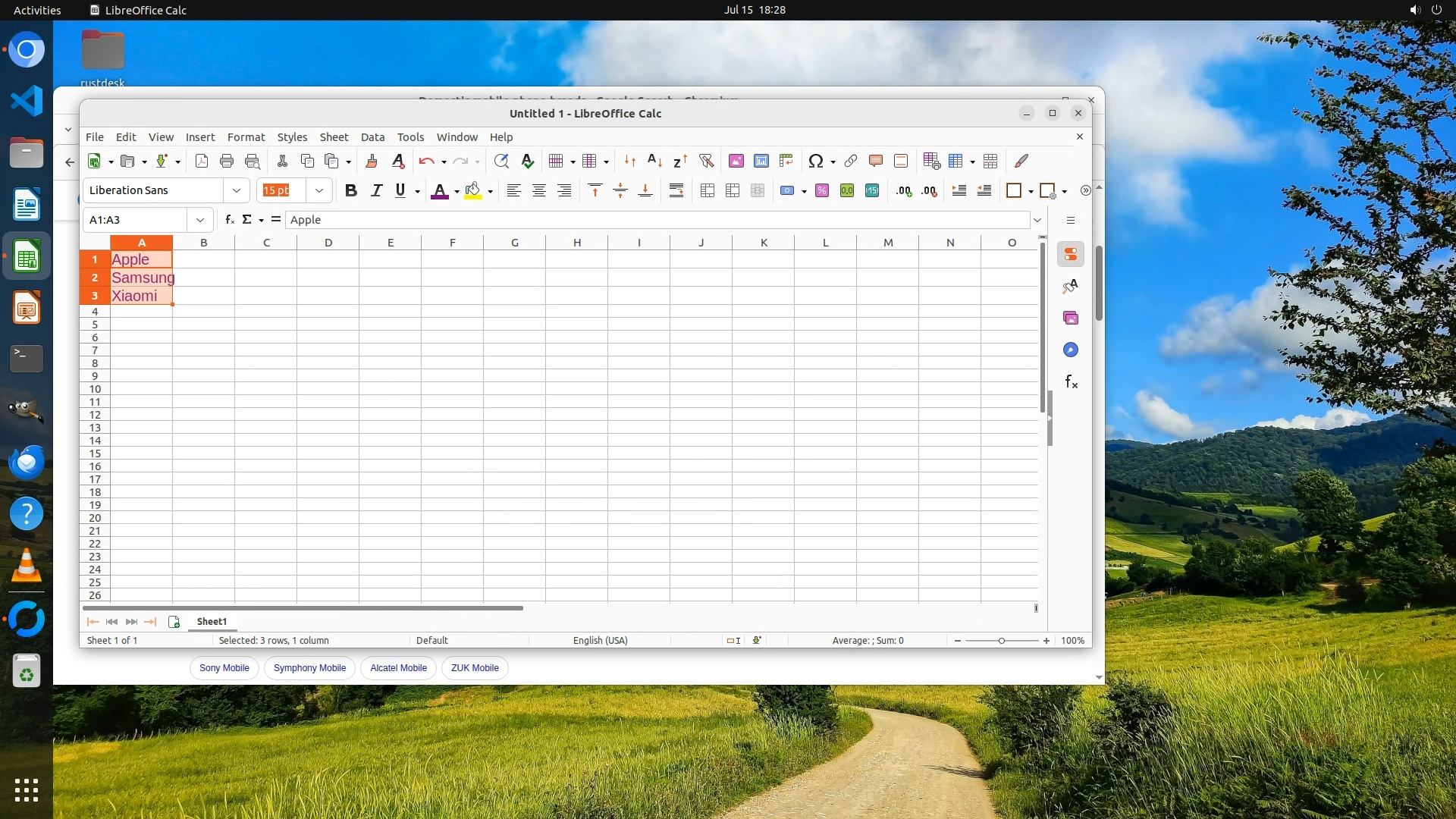
Task: Expand the font name dropdown
Action: [237, 191]
